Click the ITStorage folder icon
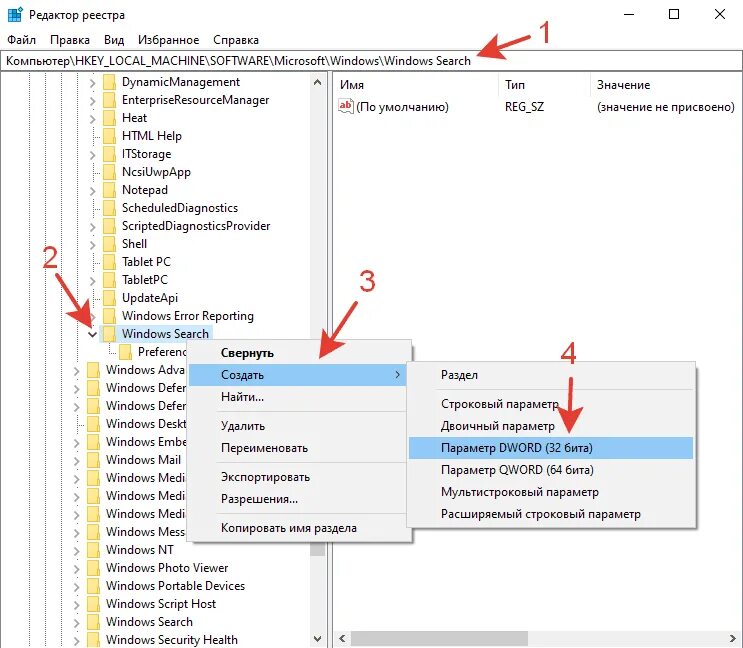743x648 pixels. click(x=109, y=154)
